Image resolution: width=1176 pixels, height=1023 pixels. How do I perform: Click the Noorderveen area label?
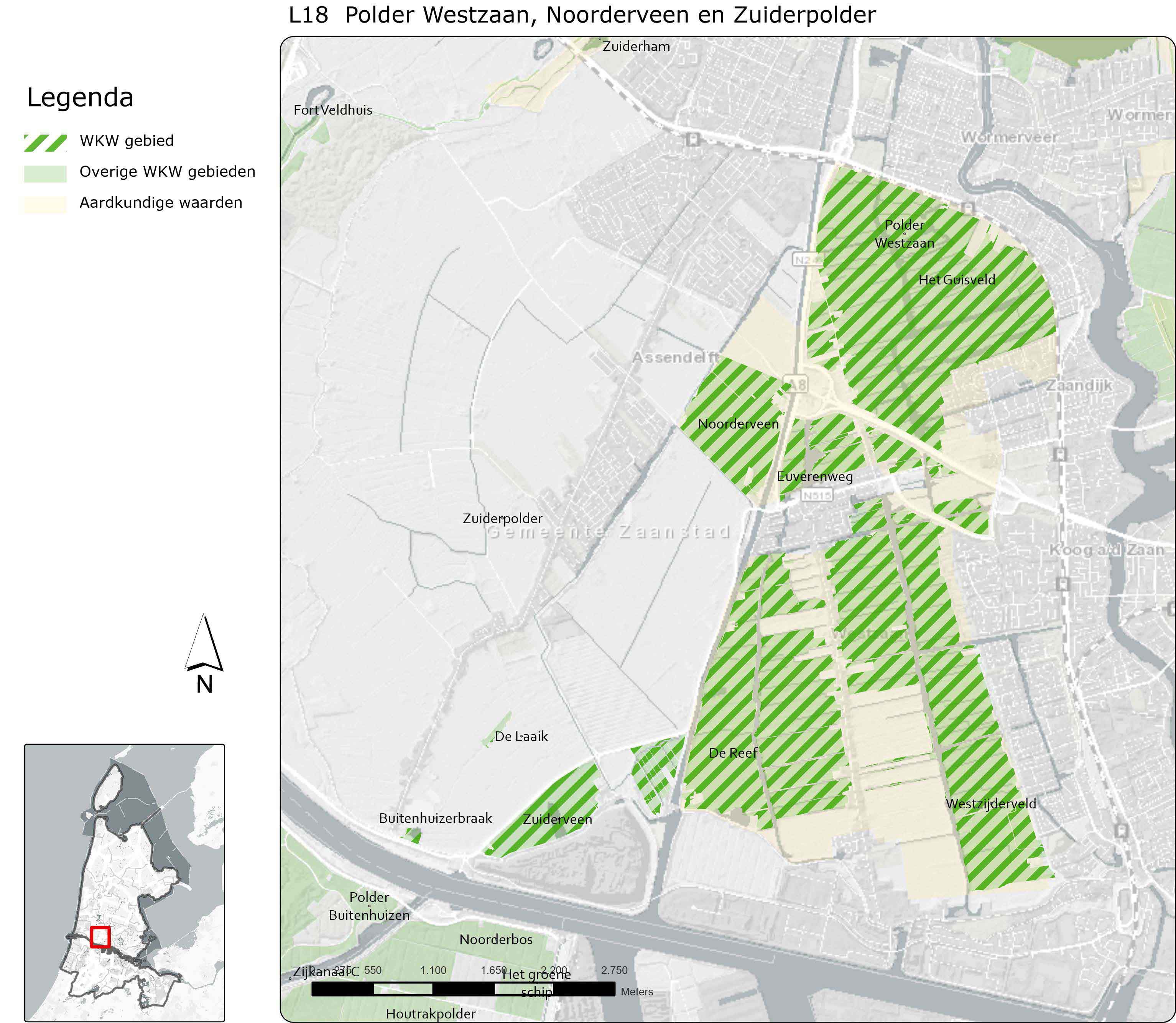(738, 424)
